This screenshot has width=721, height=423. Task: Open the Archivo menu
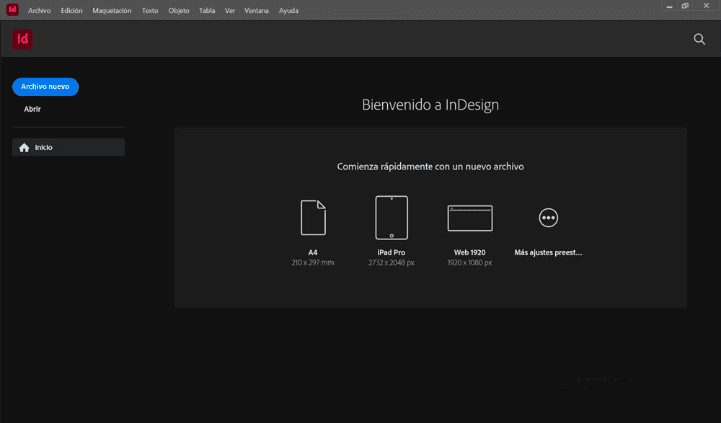pyautogui.click(x=39, y=11)
